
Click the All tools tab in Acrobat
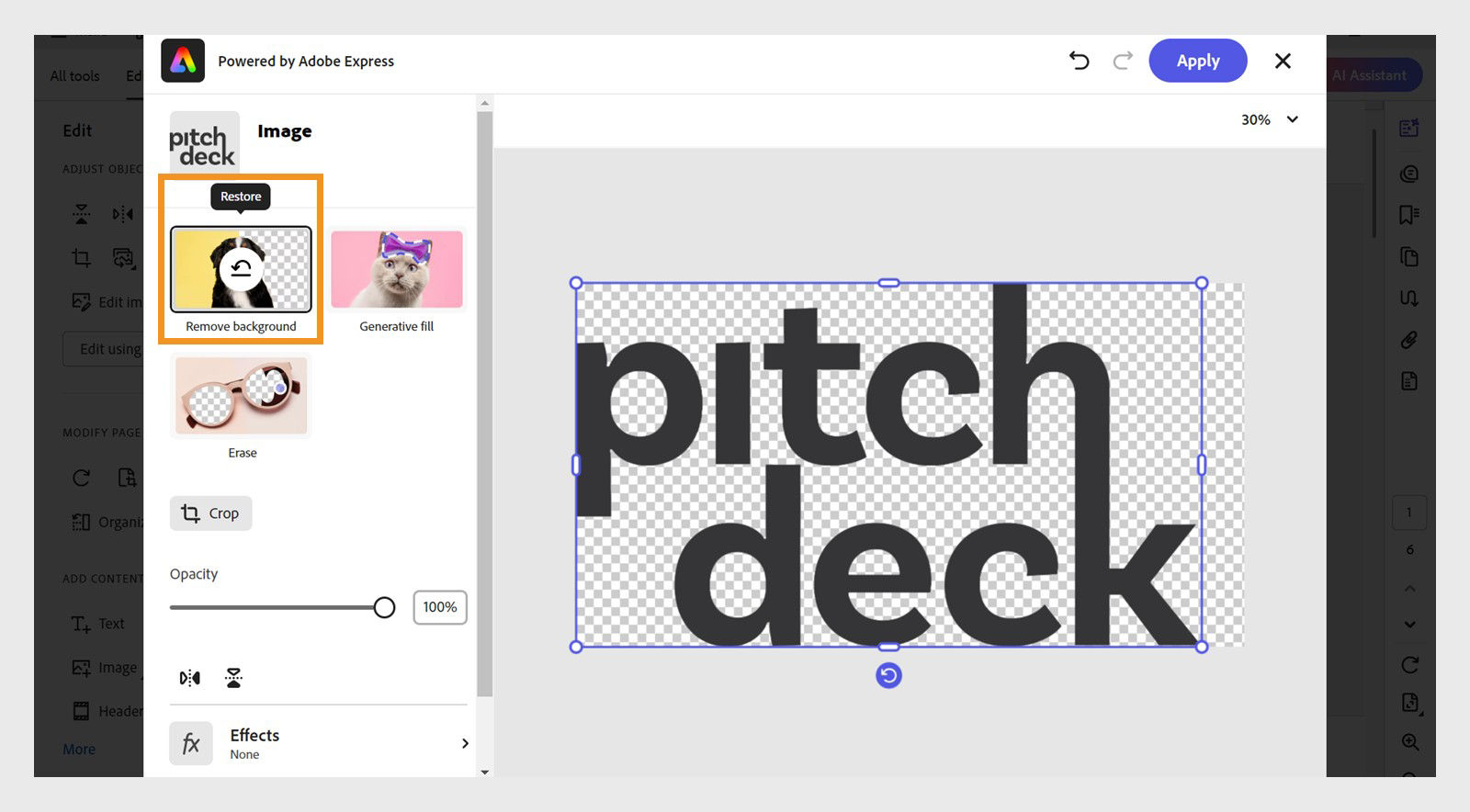click(x=74, y=75)
